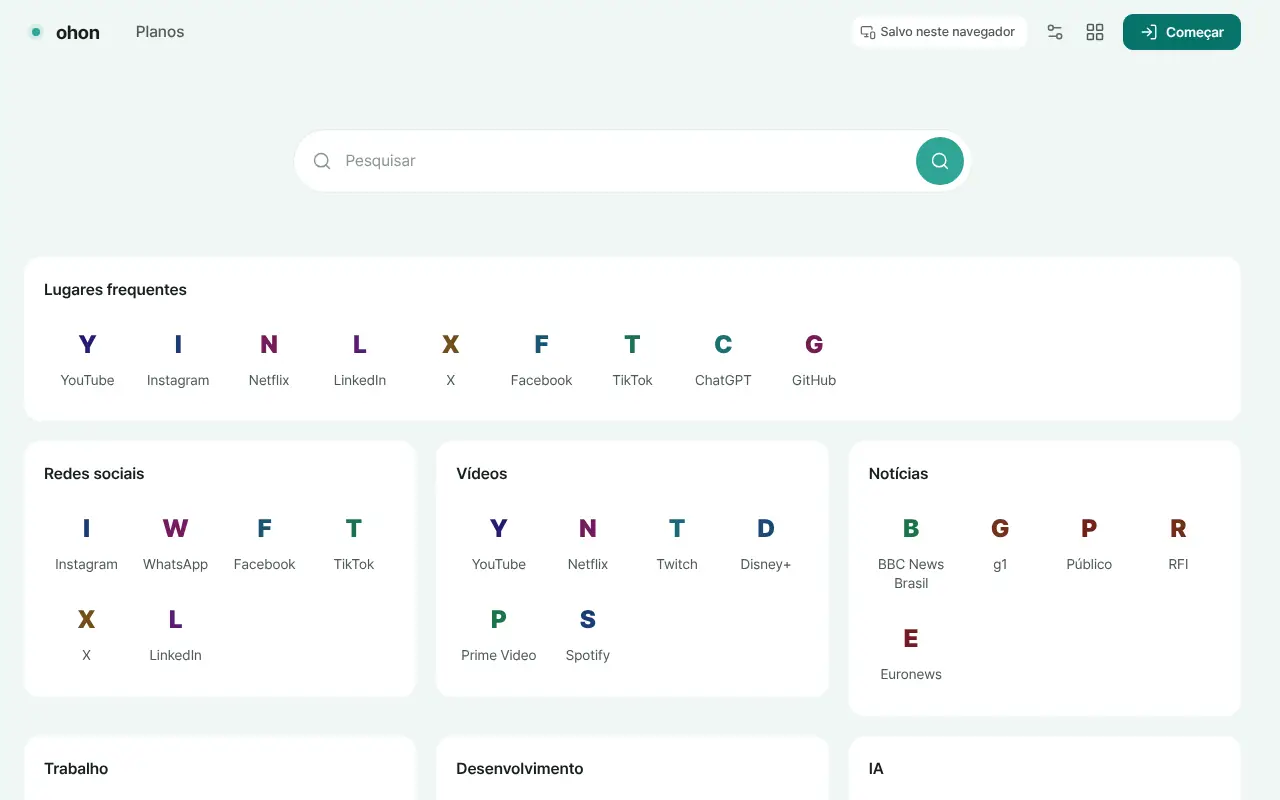Image resolution: width=1280 pixels, height=800 pixels.
Task: Open Twitch in Vídeos
Action: (x=677, y=544)
